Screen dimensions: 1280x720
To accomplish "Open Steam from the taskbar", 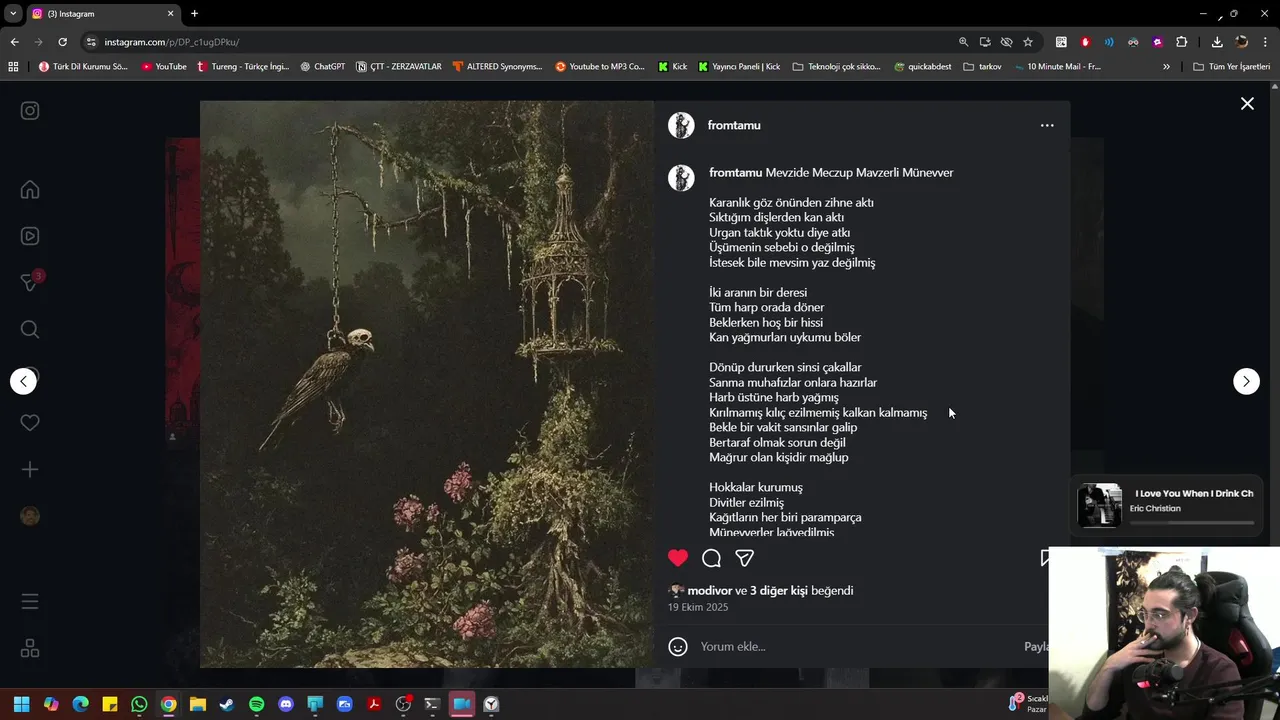I will click(x=227, y=704).
